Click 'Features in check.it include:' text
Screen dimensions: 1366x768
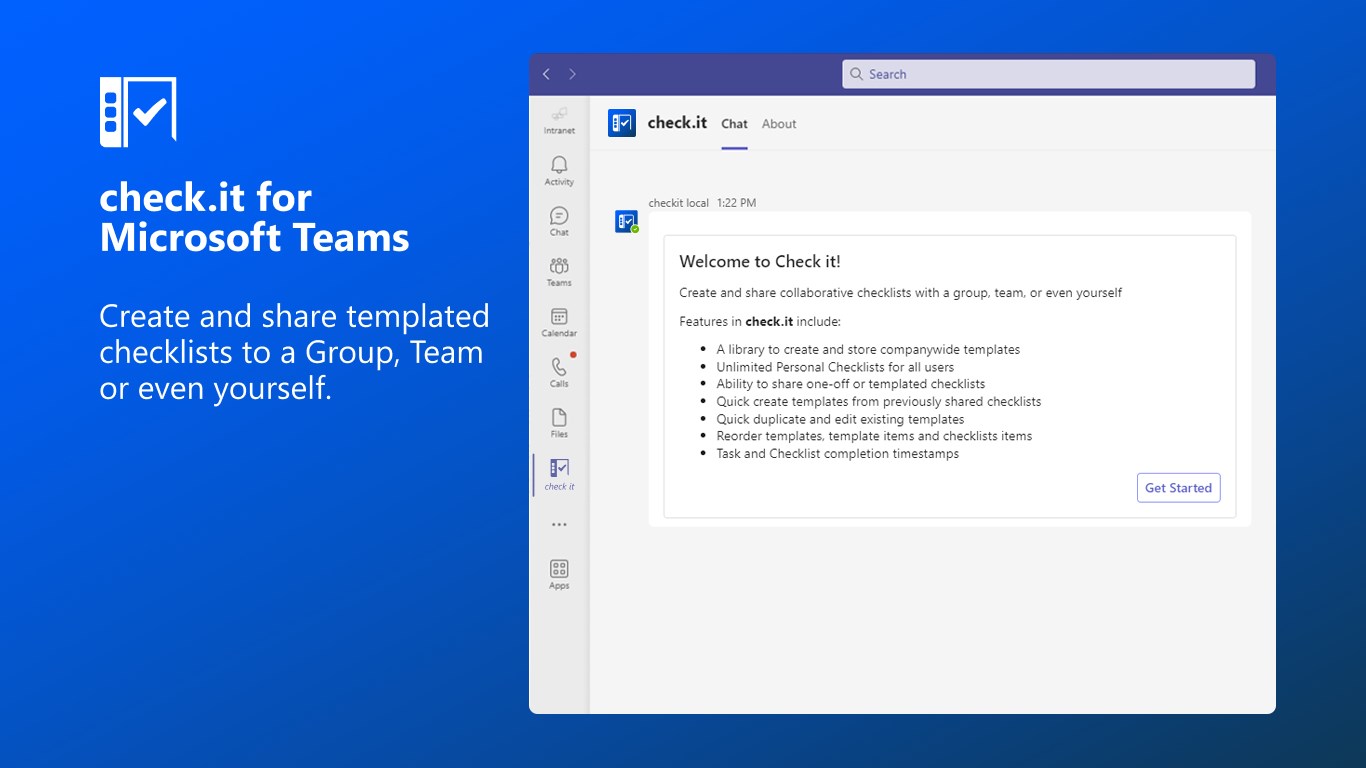[760, 322]
